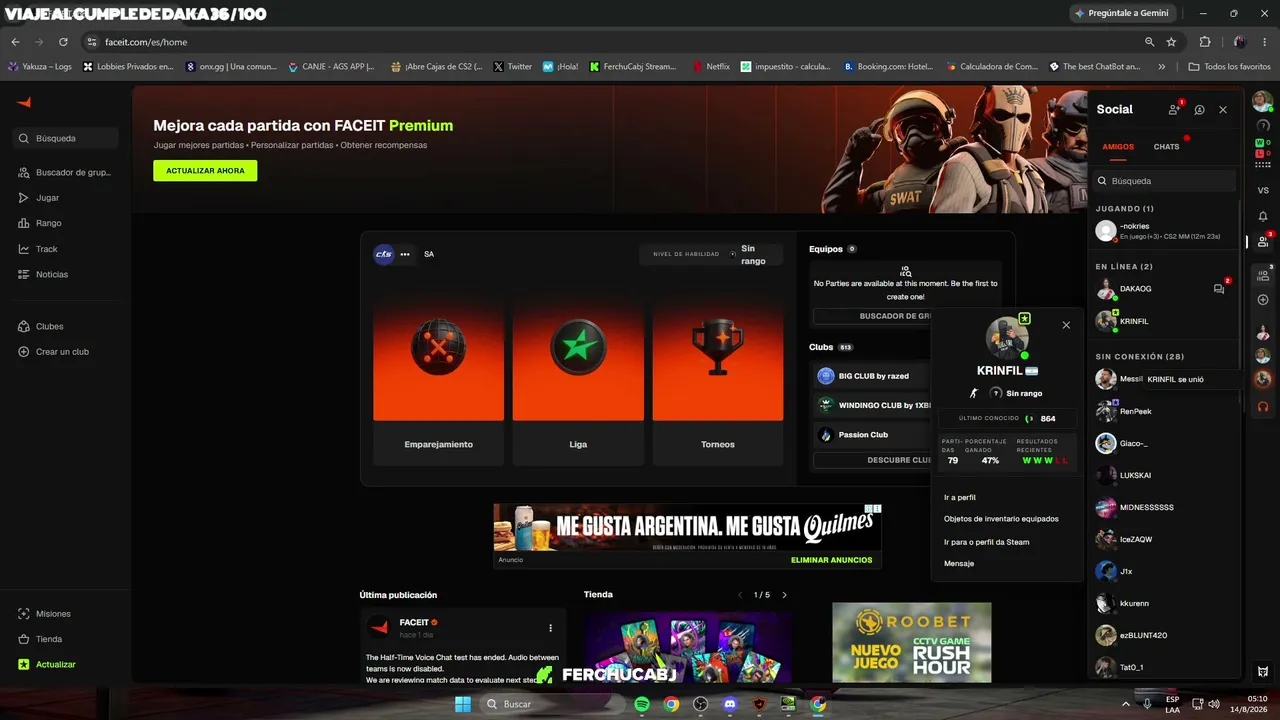
Task: Select offline friend IceZAQW
Action: click(x=1165, y=539)
